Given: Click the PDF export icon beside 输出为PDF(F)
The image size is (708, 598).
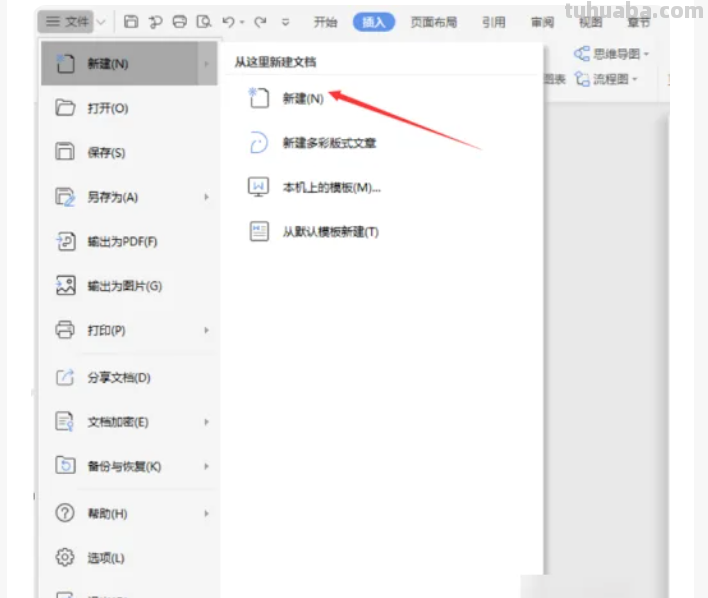Looking at the screenshot, I should pyautogui.click(x=65, y=241).
